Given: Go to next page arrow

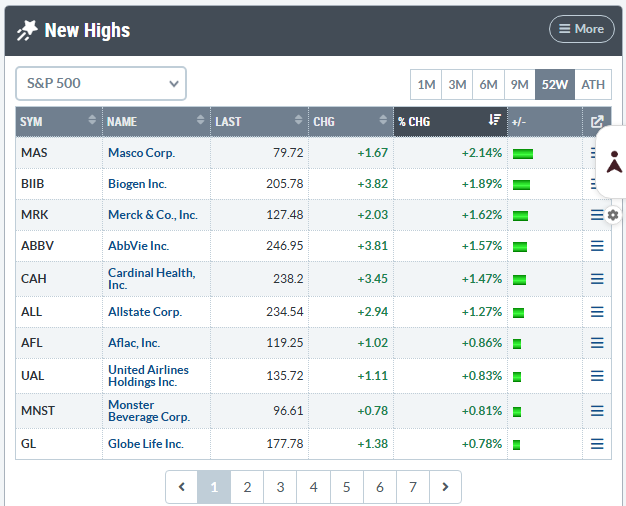Looking at the screenshot, I should pyautogui.click(x=445, y=487).
